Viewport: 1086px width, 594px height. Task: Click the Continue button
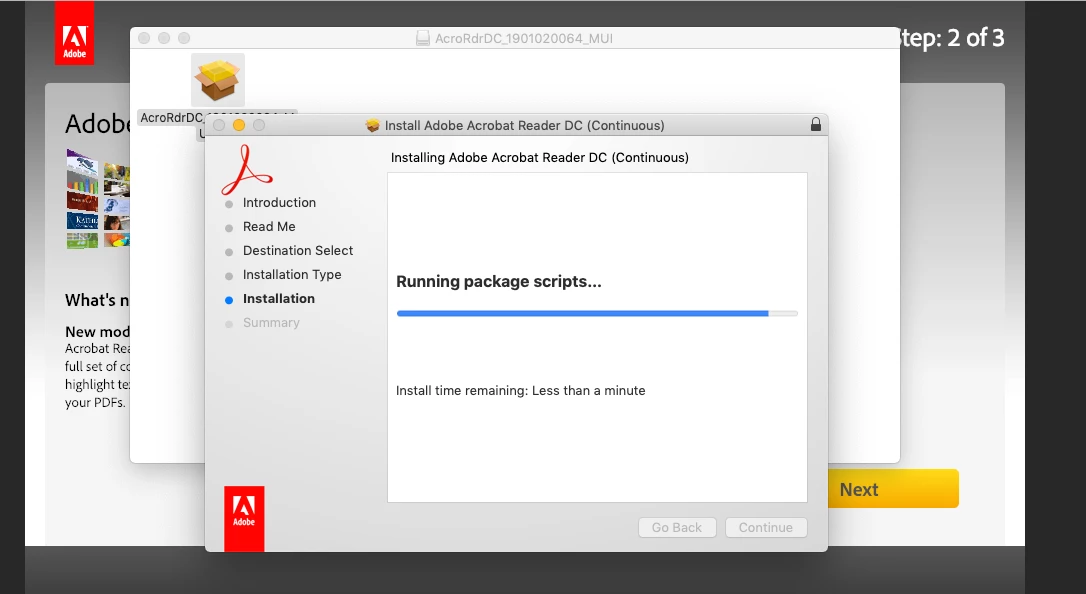point(765,528)
